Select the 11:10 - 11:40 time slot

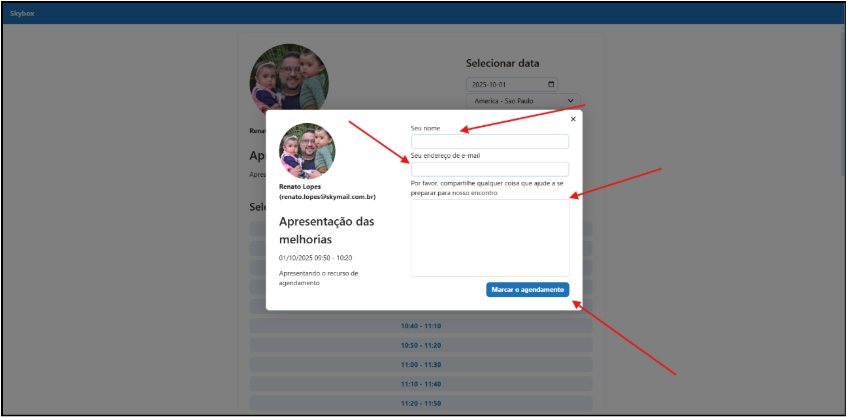tap(420, 384)
